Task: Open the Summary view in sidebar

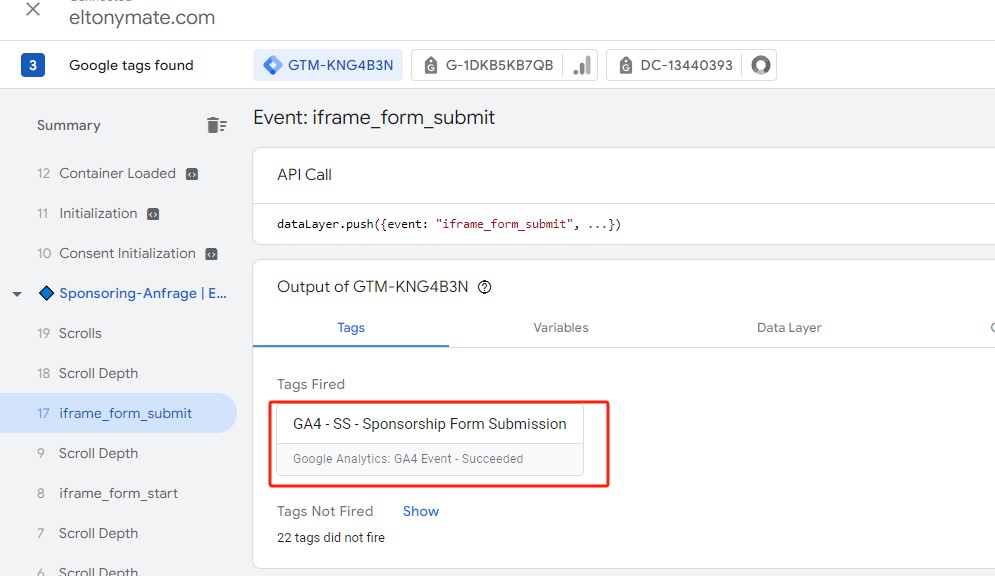Action: 69,125
